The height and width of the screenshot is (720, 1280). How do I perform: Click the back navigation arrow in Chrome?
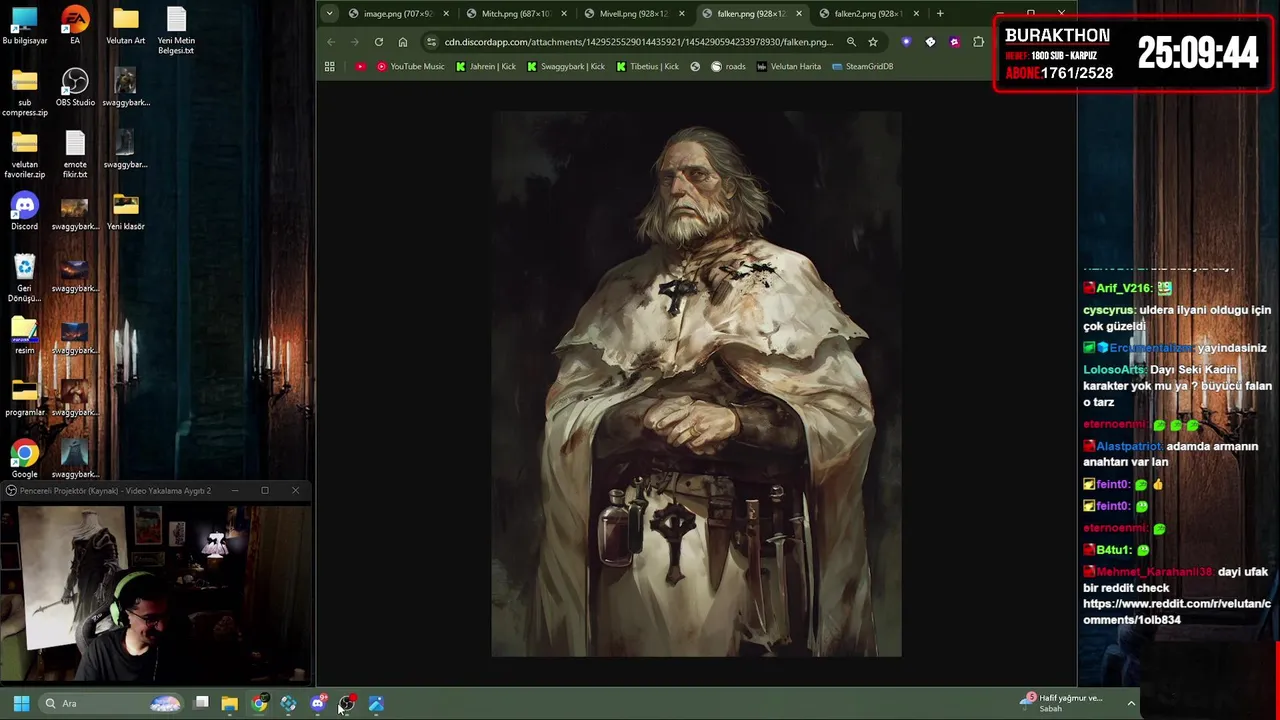(x=331, y=42)
